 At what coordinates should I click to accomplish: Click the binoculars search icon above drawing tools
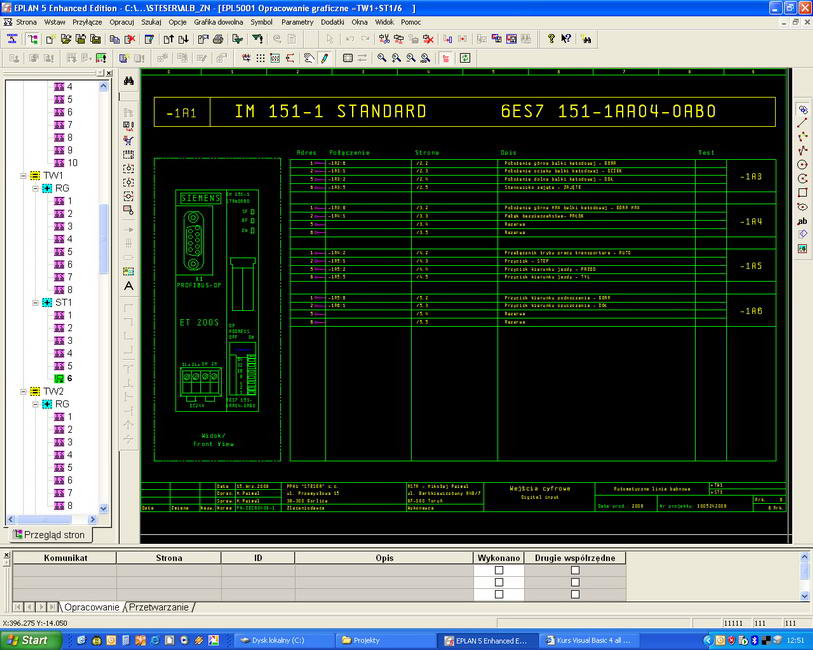(129, 81)
